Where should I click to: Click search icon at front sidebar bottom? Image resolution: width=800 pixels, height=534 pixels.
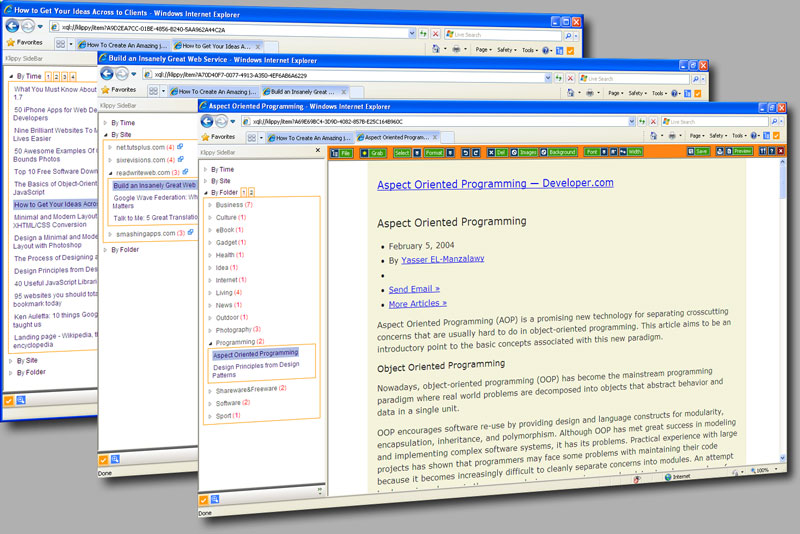click(x=215, y=499)
